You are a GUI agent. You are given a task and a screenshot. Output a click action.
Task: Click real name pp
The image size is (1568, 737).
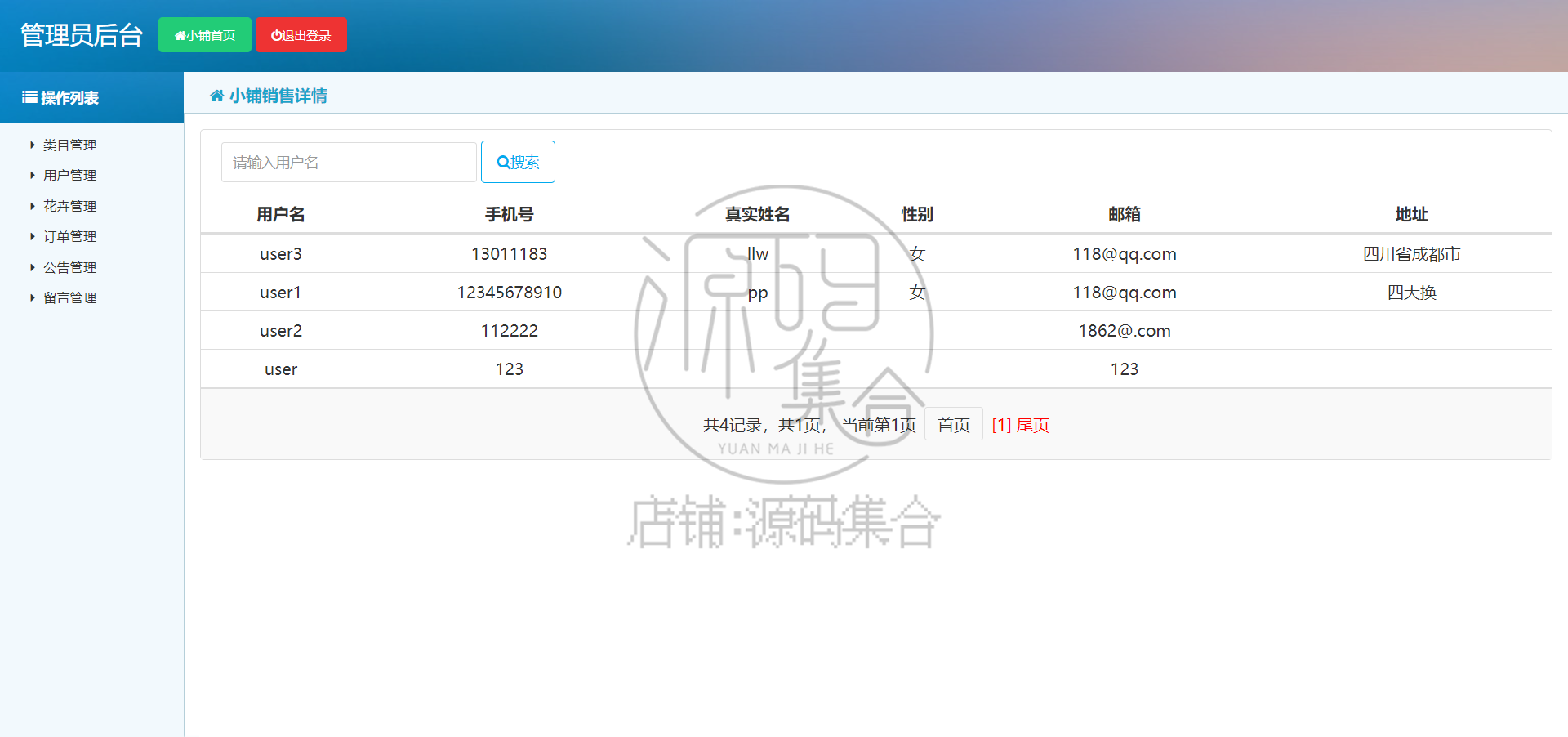coord(758,293)
